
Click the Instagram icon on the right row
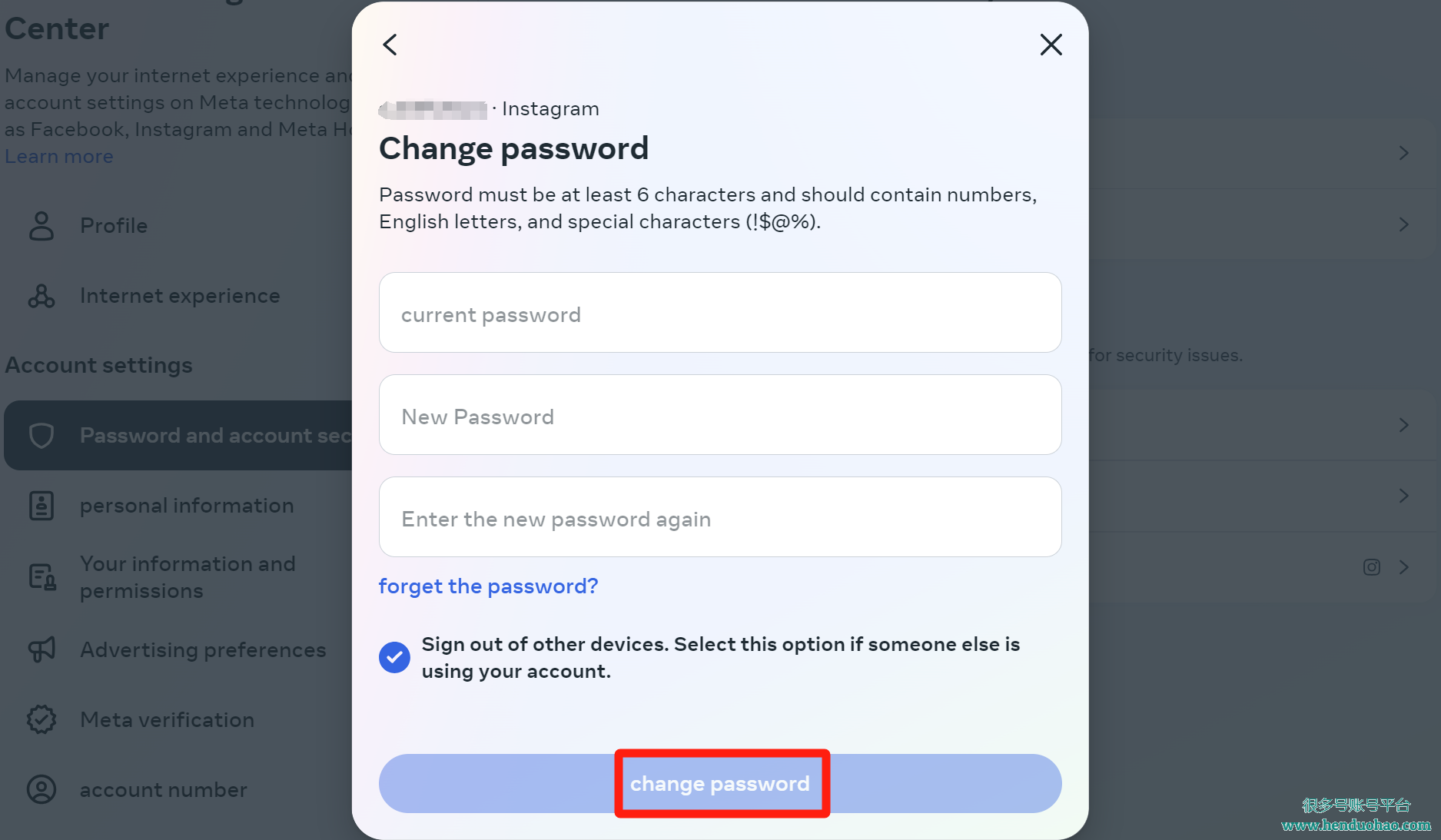(x=1372, y=567)
